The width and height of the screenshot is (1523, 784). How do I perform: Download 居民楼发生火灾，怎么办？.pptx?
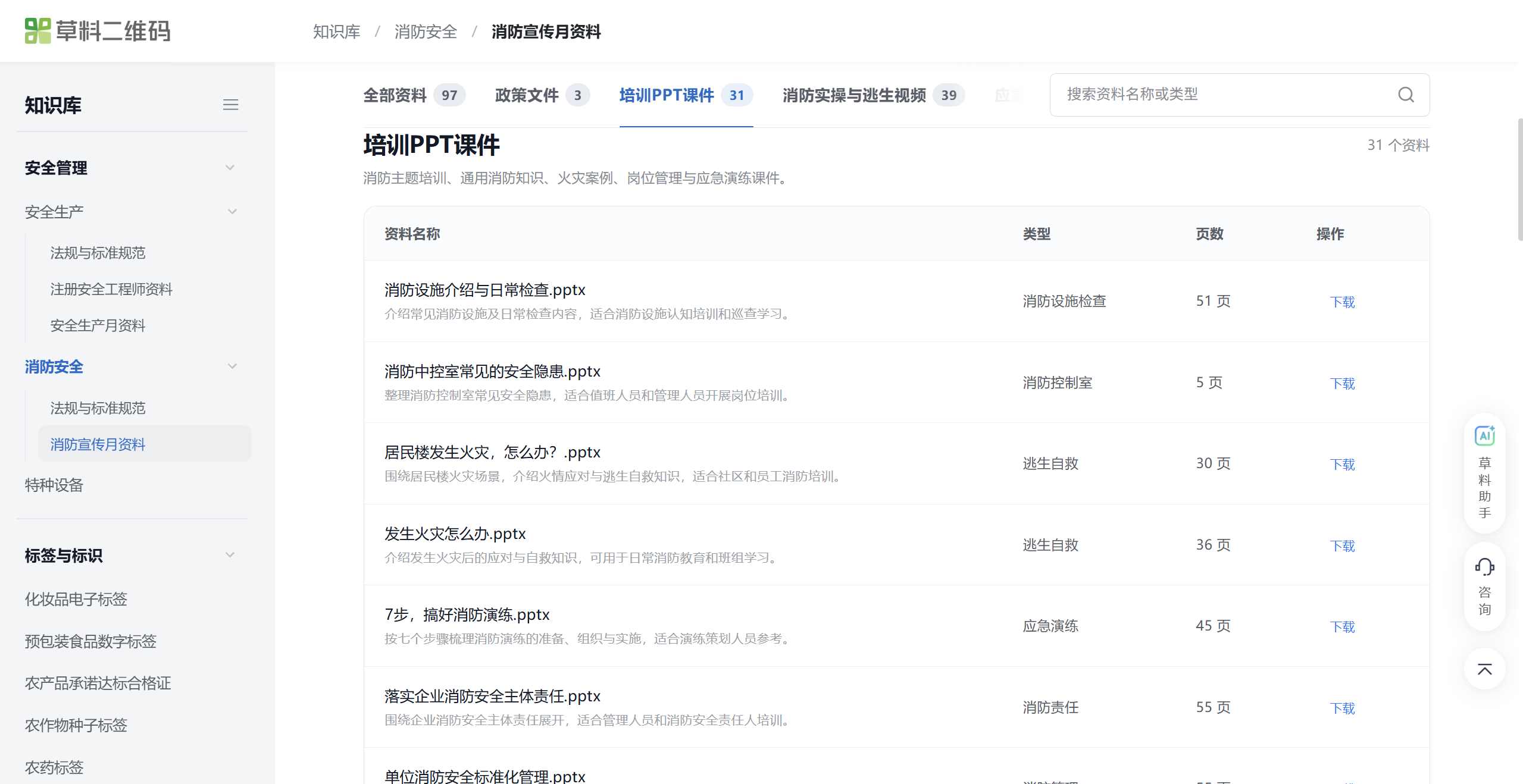point(1342,465)
